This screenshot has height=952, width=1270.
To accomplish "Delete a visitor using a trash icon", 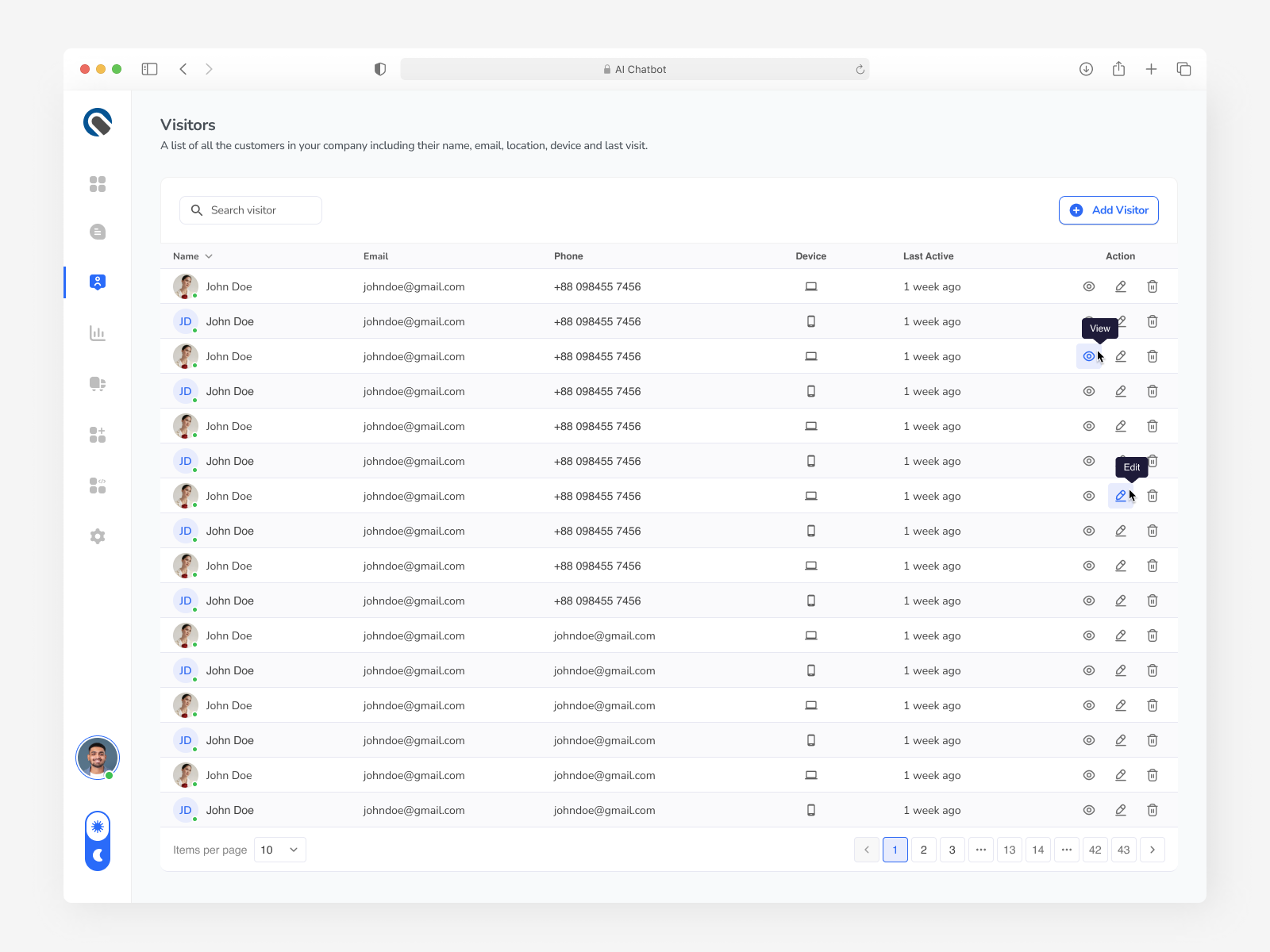I will pyautogui.click(x=1153, y=286).
